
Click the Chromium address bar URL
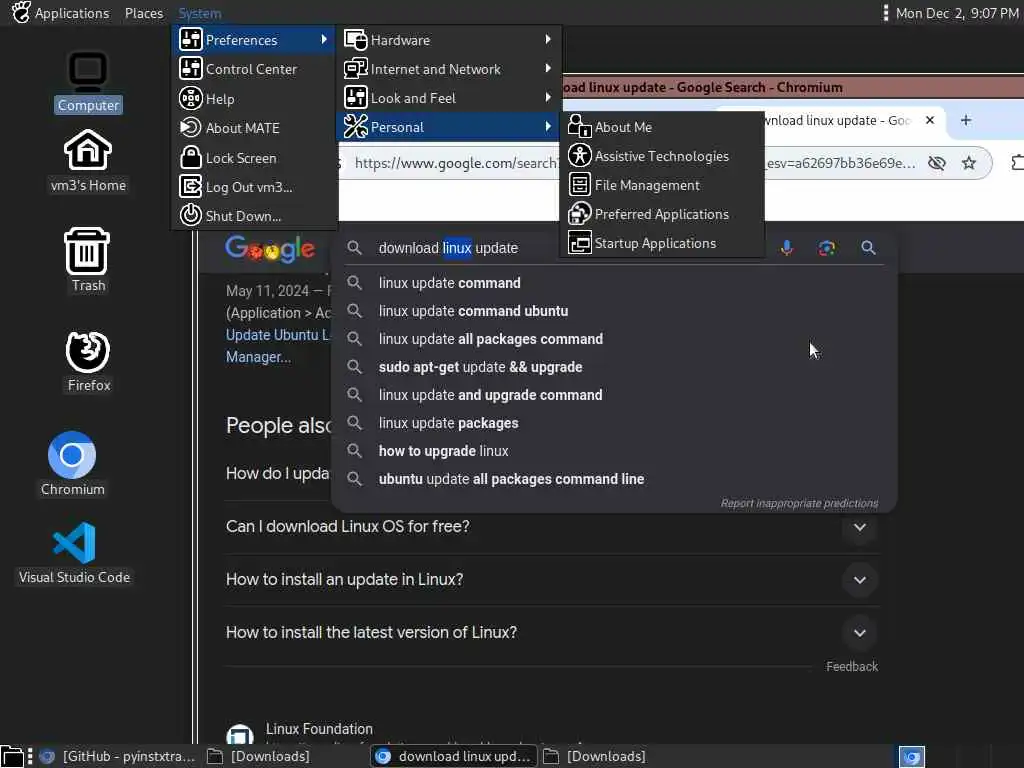(455, 163)
